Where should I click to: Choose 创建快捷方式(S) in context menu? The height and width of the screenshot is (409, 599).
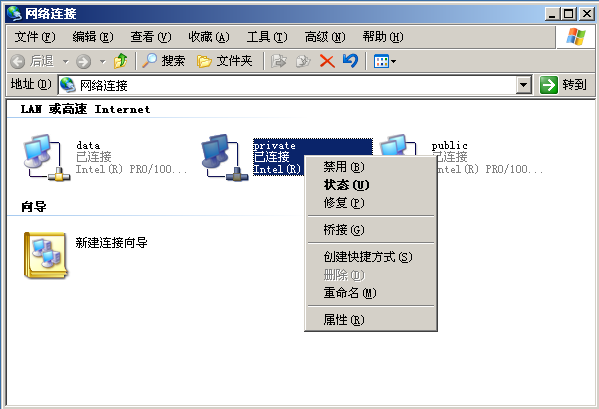371,257
